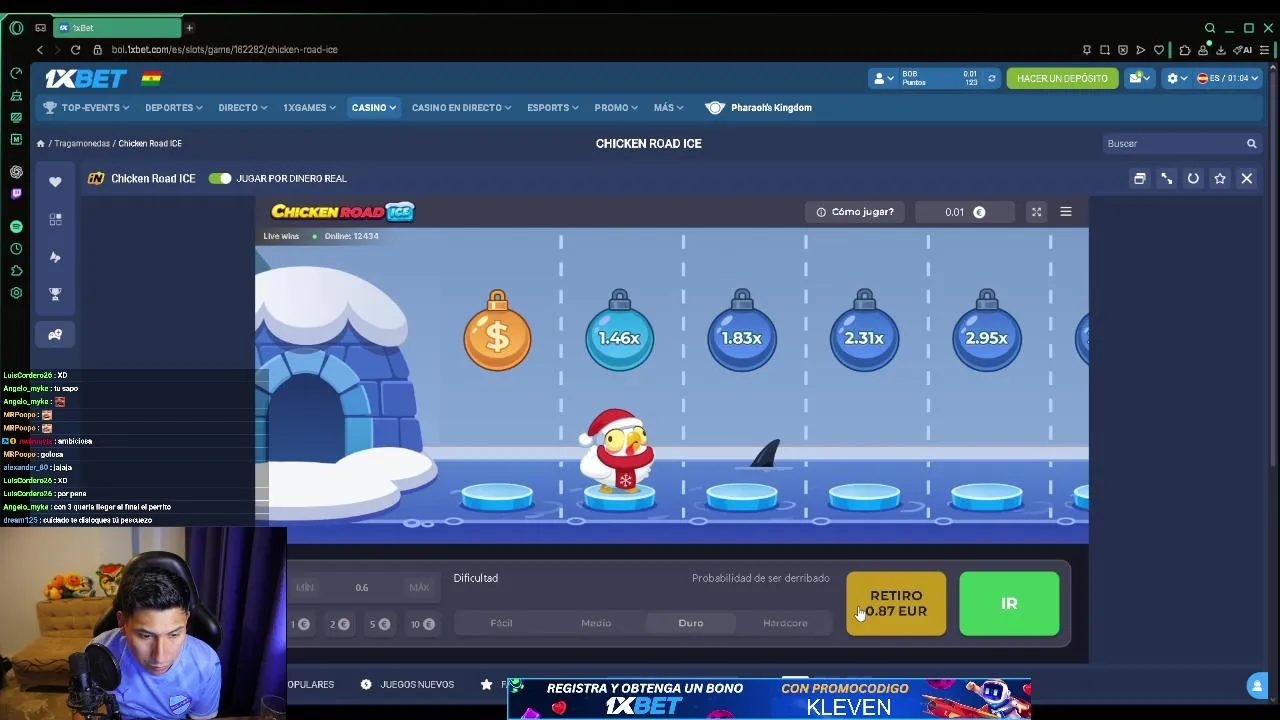Image resolution: width=1280 pixels, height=720 pixels.
Task: Select Hardcore difficulty option
Action: 785,623
